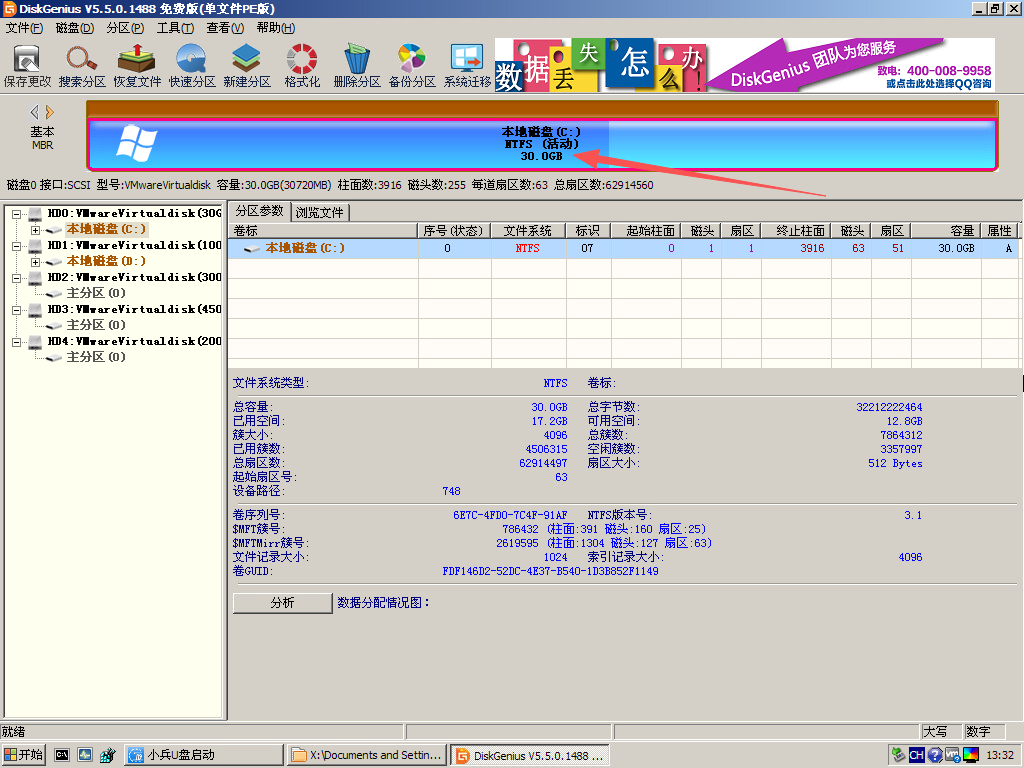Collapse the HD2 VMwareVirtualdisk tree node

[17, 277]
